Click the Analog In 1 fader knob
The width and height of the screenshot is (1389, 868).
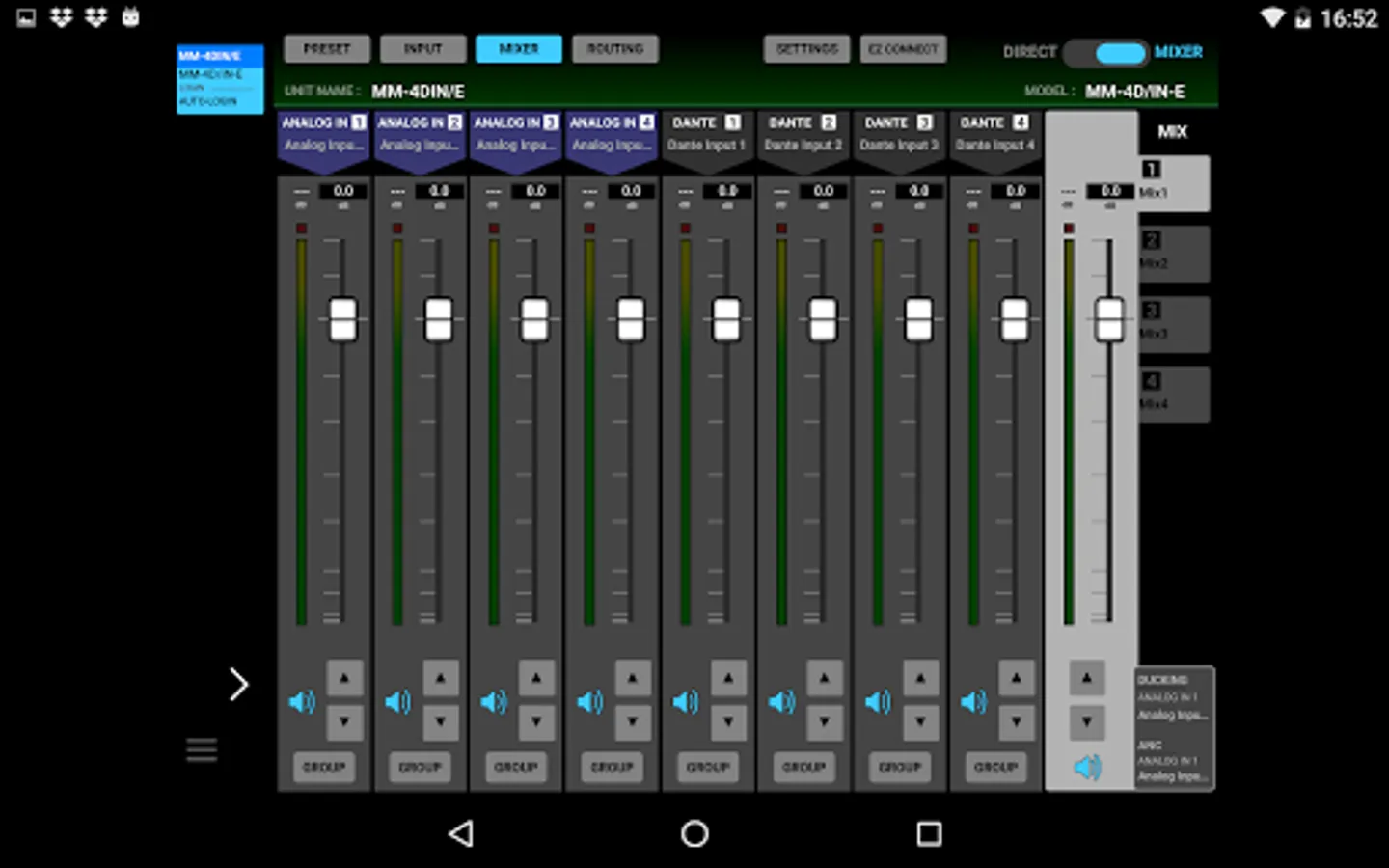tap(343, 319)
